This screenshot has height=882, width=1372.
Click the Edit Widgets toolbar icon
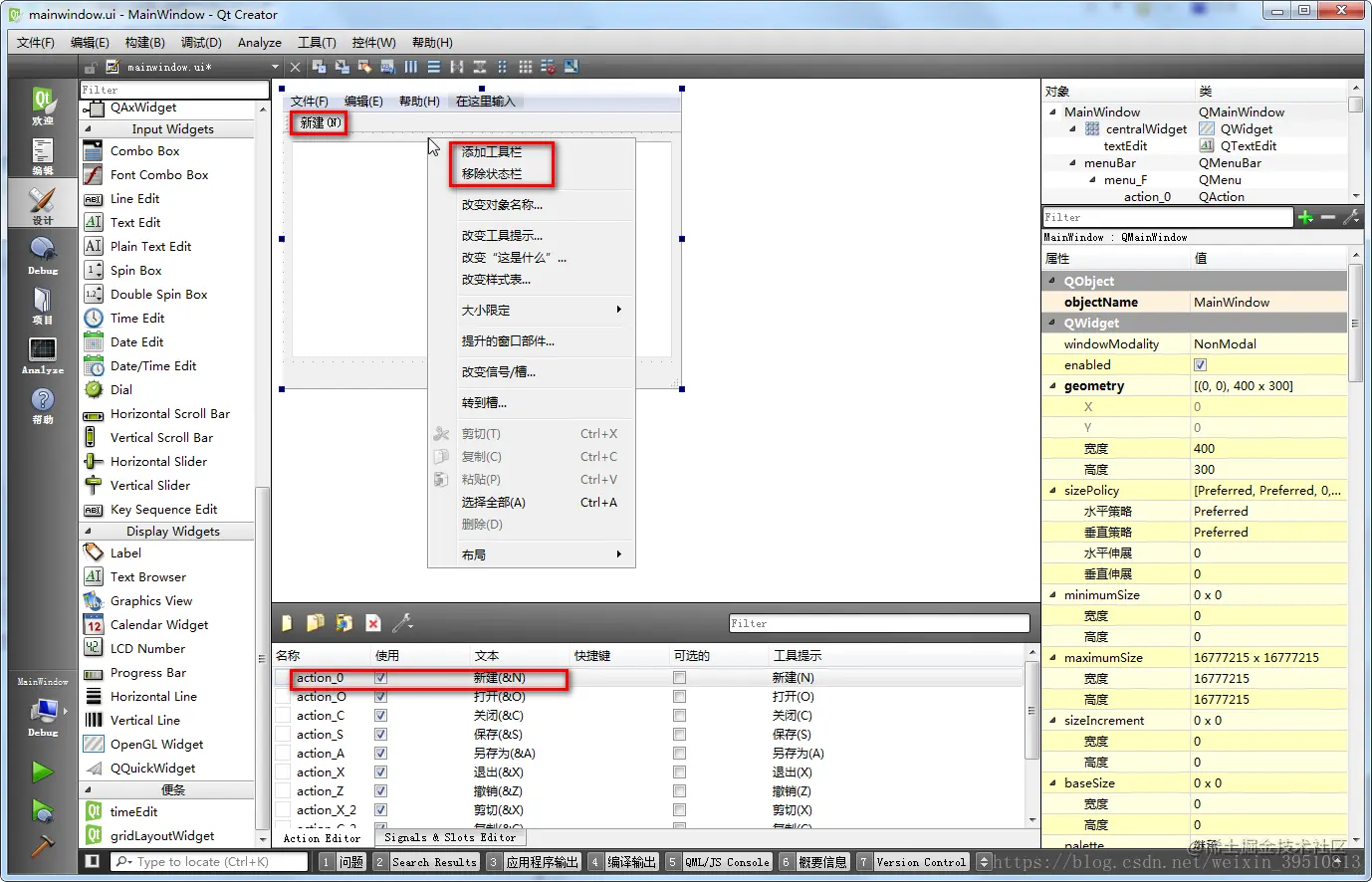(319, 67)
